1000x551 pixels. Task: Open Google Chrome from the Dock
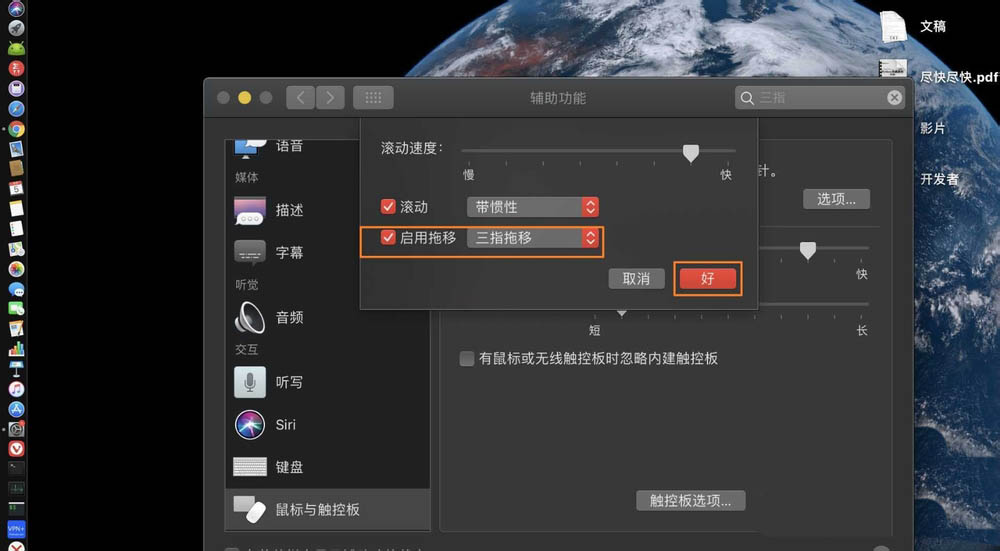pos(16,129)
